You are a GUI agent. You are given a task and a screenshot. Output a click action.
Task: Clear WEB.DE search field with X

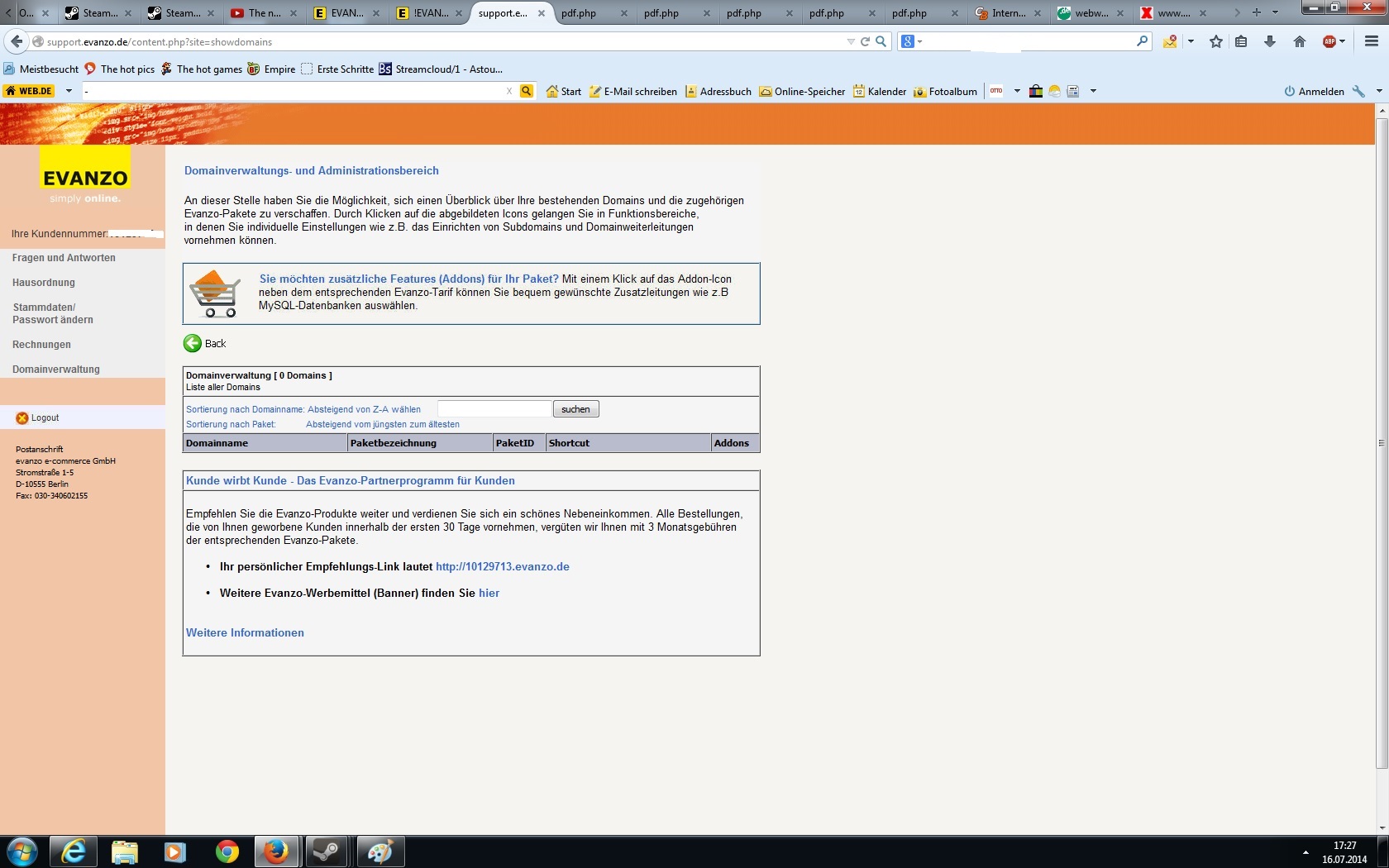point(509,91)
